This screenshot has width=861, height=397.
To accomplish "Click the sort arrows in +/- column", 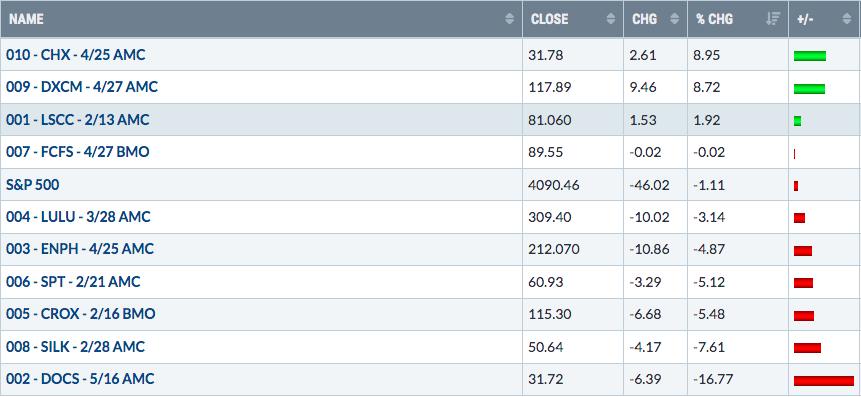I will 846,19.
